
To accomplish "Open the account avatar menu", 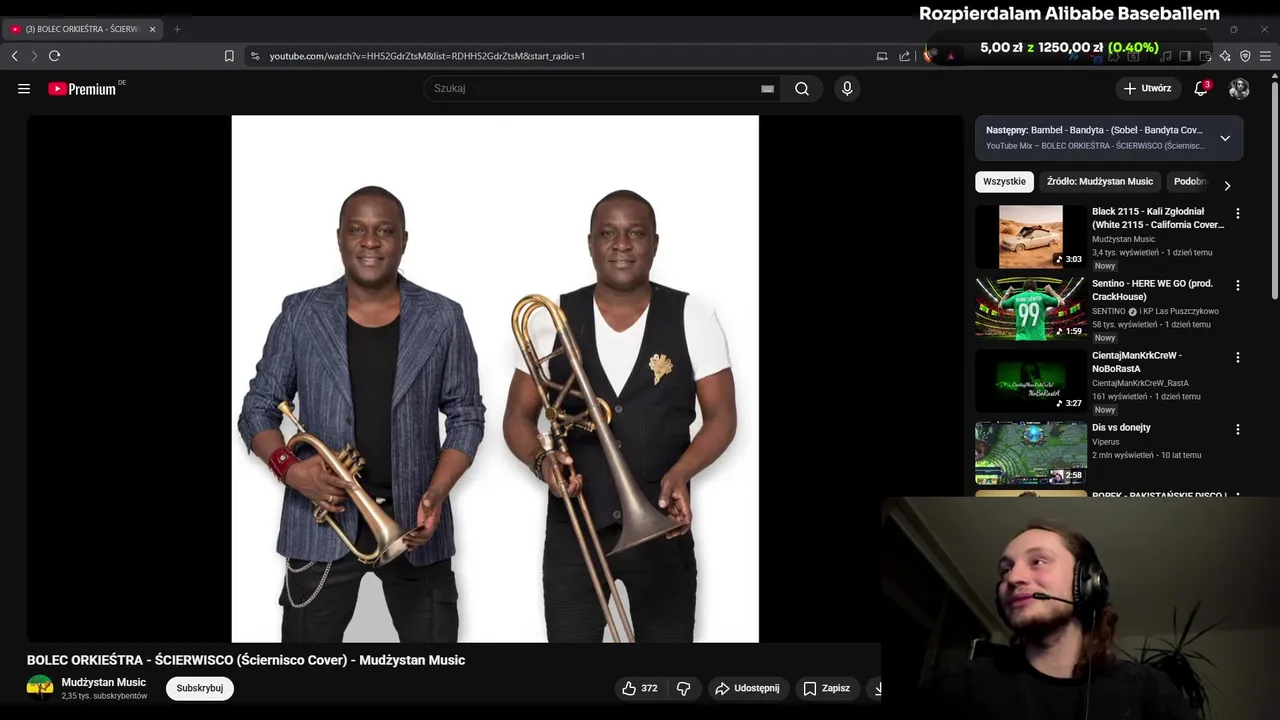I will pos(1239,89).
